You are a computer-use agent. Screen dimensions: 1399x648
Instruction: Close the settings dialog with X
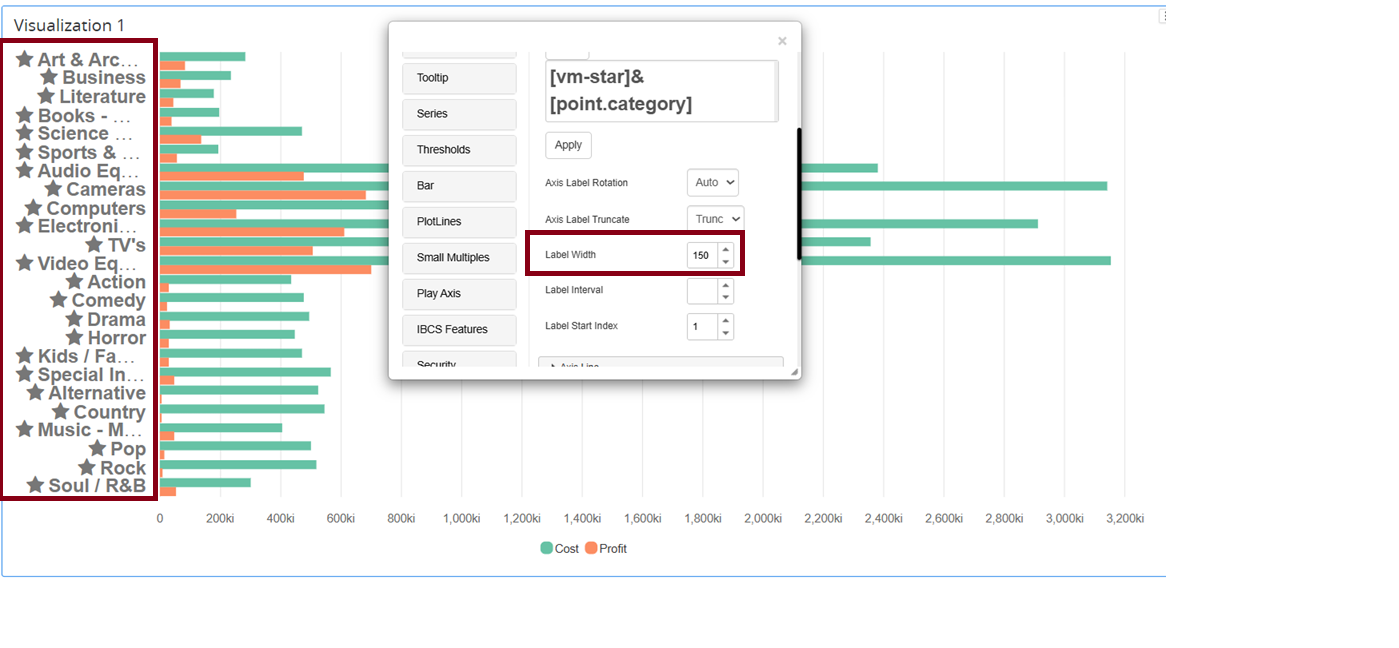click(782, 41)
